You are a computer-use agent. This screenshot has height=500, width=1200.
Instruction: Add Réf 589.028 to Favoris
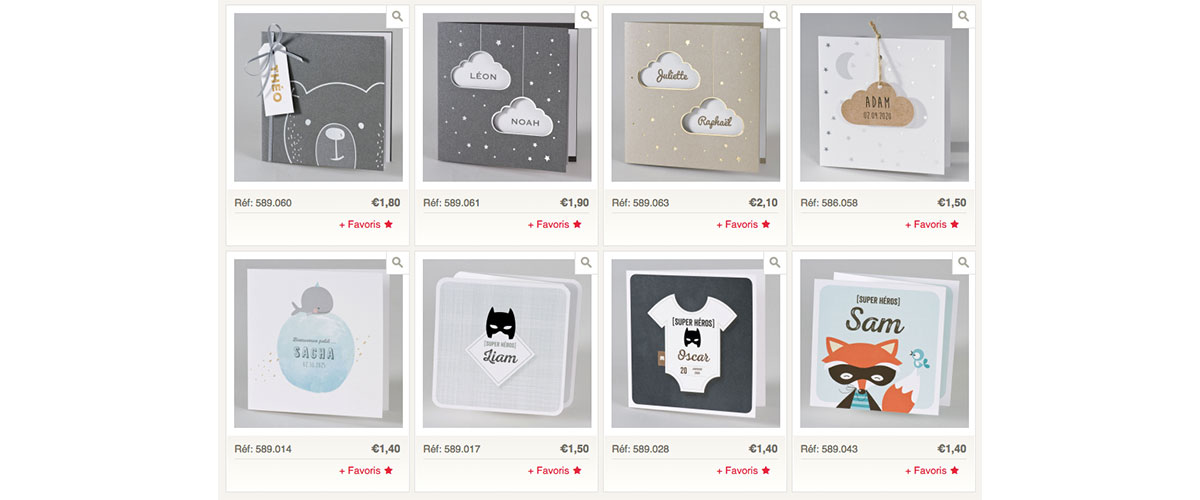point(743,471)
